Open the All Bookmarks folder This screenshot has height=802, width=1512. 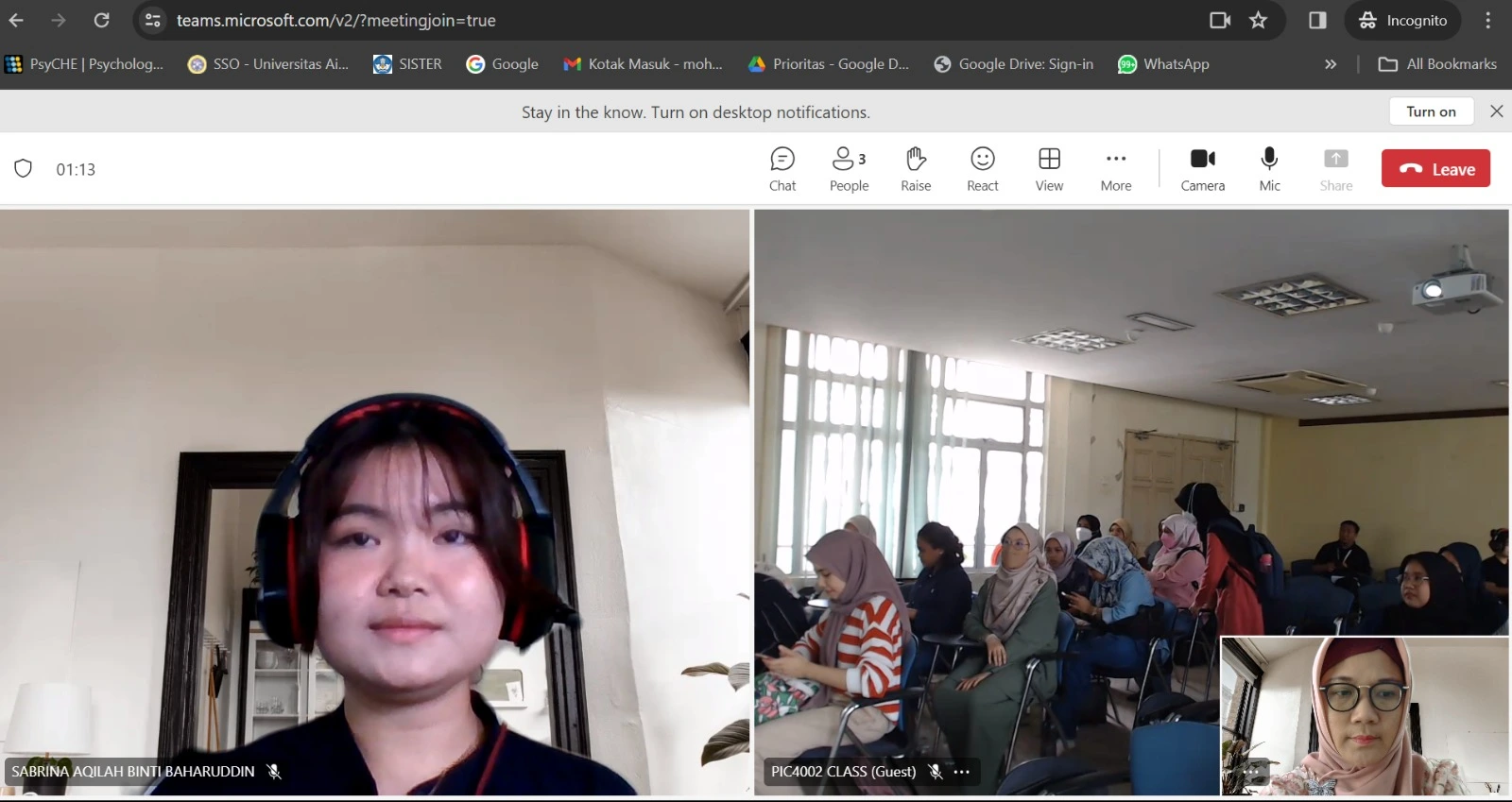coord(1437,64)
